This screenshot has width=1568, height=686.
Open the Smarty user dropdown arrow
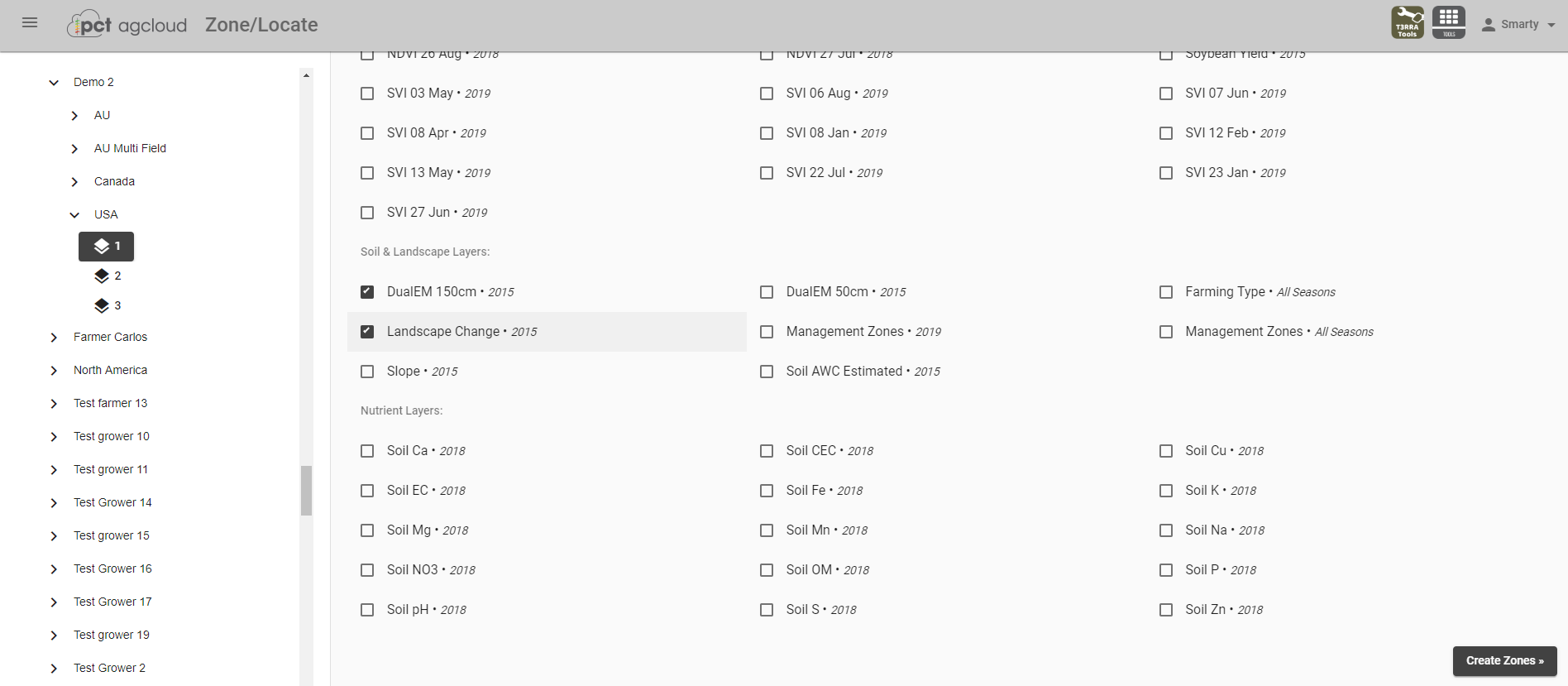click(1551, 25)
